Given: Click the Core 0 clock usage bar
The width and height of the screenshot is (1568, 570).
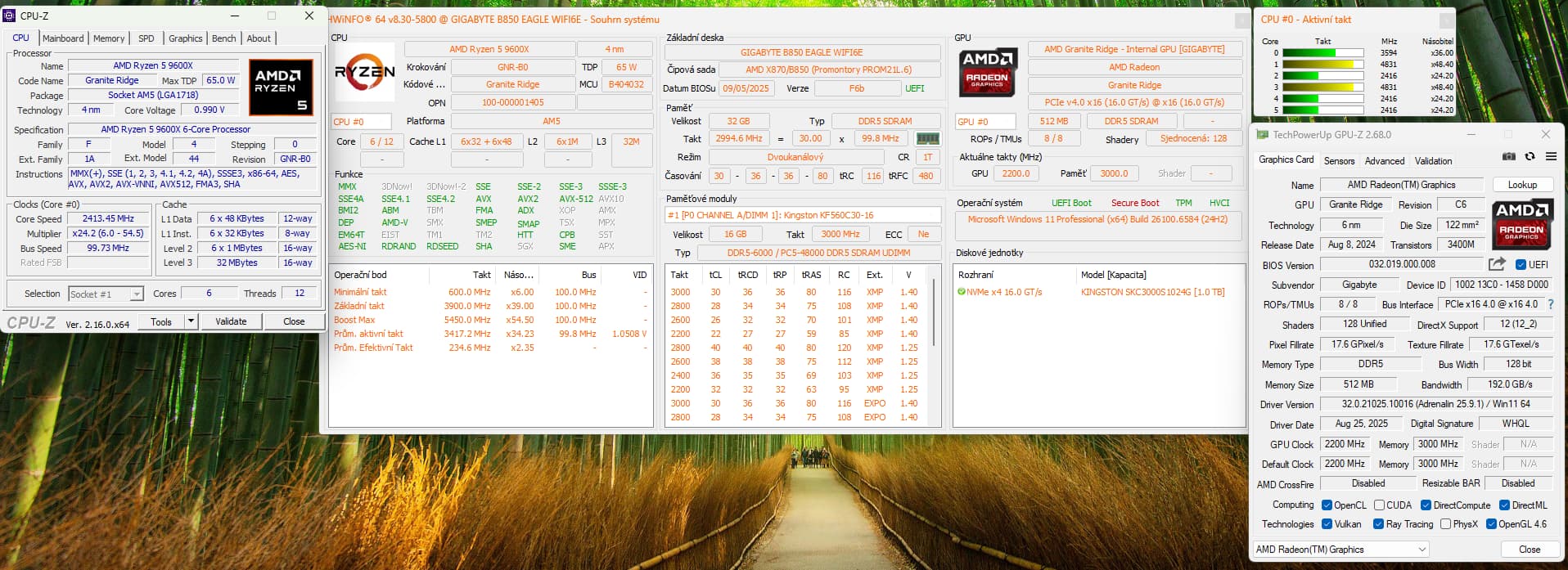Looking at the screenshot, I should (1322, 53).
